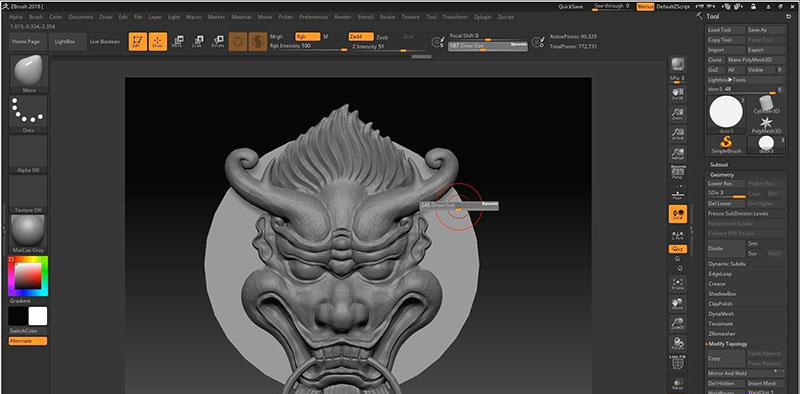Adjust the Z Intensity slider
This screenshot has height=394, width=800.
[388, 46]
